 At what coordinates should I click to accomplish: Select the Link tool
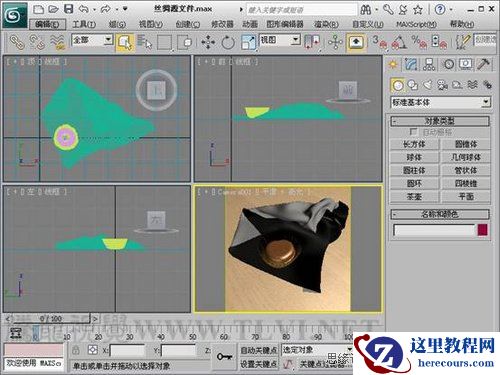pos(17,42)
